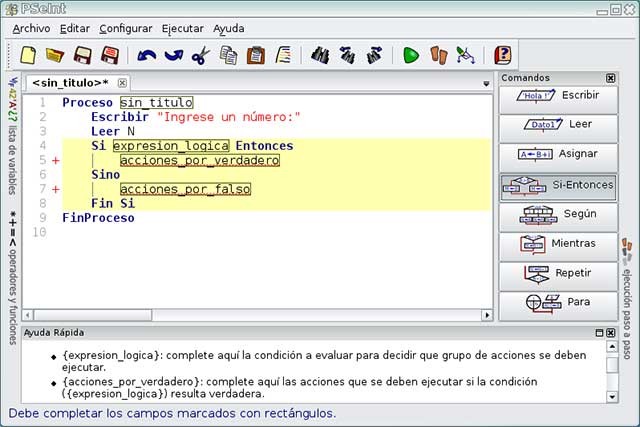The width and height of the screenshot is (640, 427).
Task: Click the Ayuda Rápida vertical scrollbar
Action: click(612, 370)
